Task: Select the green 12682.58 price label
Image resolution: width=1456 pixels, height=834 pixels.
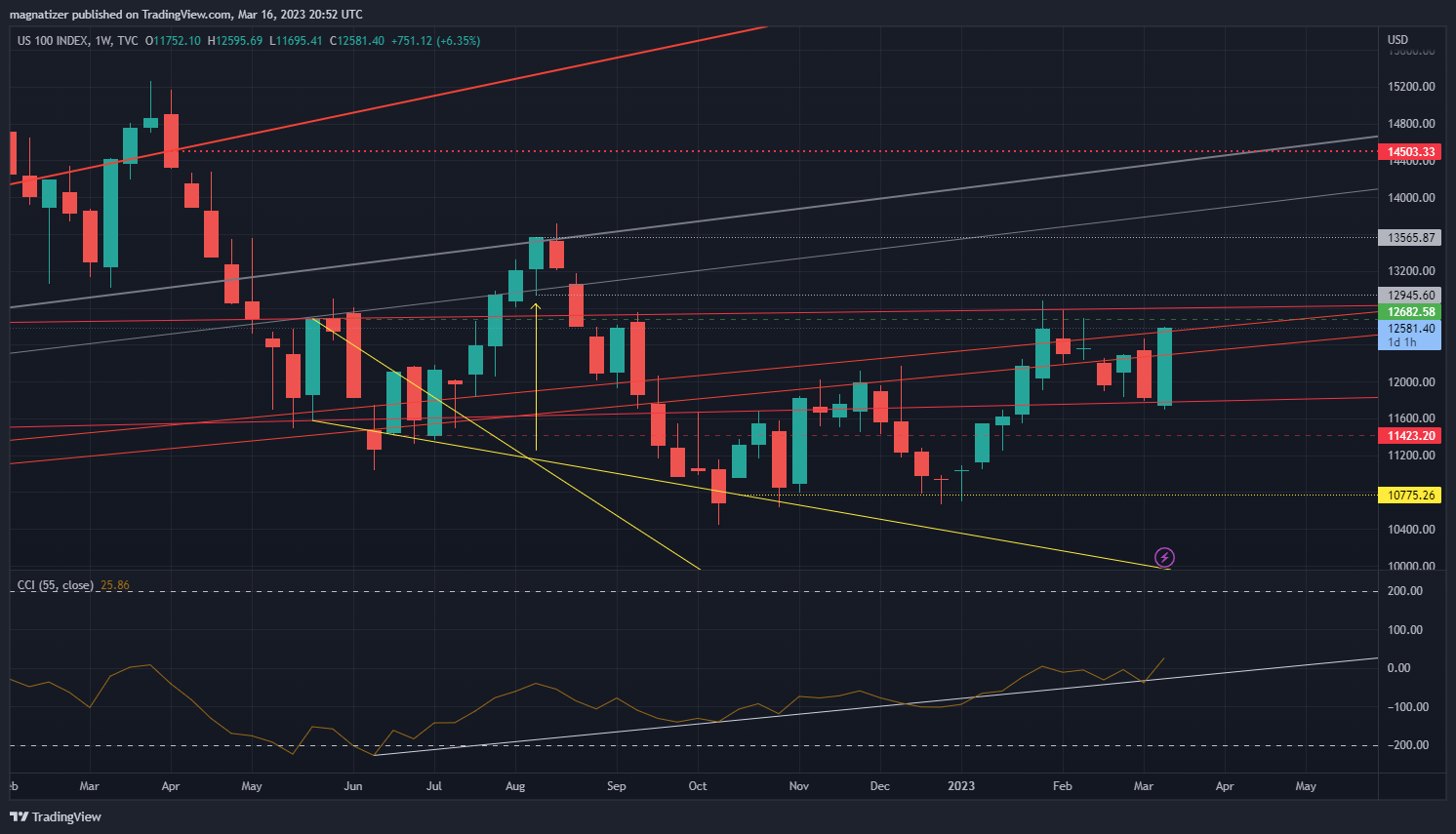Action: [x=1411, y=312]
